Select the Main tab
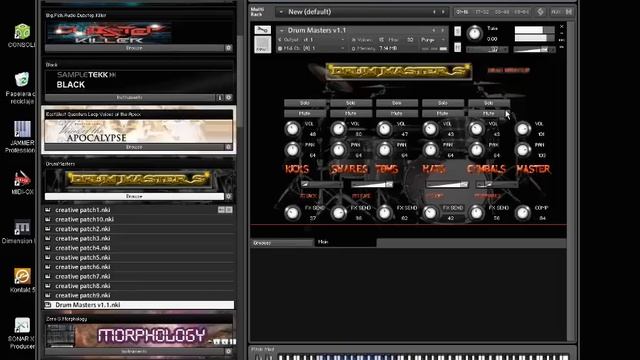Viewport: 640px width, 360px height. click(345, 242)
